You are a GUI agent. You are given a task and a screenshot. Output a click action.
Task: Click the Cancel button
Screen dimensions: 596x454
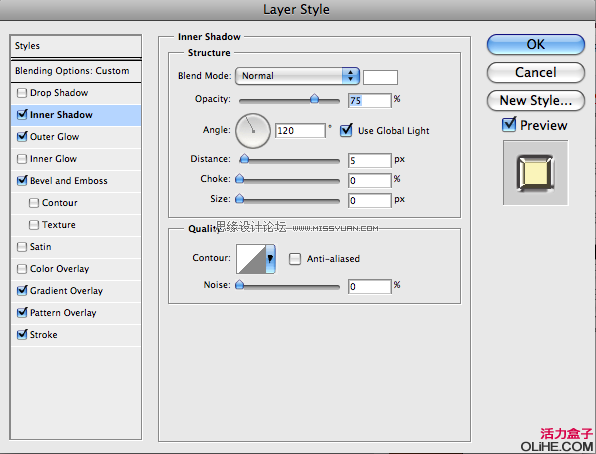[x=536, y=73]
